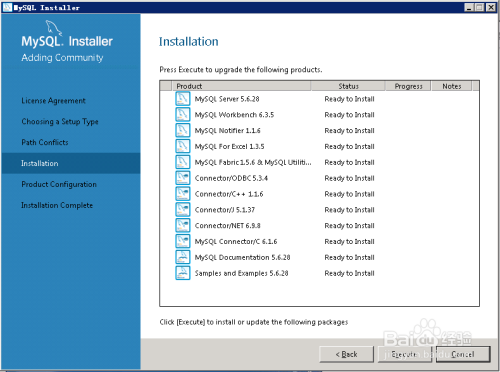Click Ready to Install status for Samples and Examples

click(x=349, y=273)
